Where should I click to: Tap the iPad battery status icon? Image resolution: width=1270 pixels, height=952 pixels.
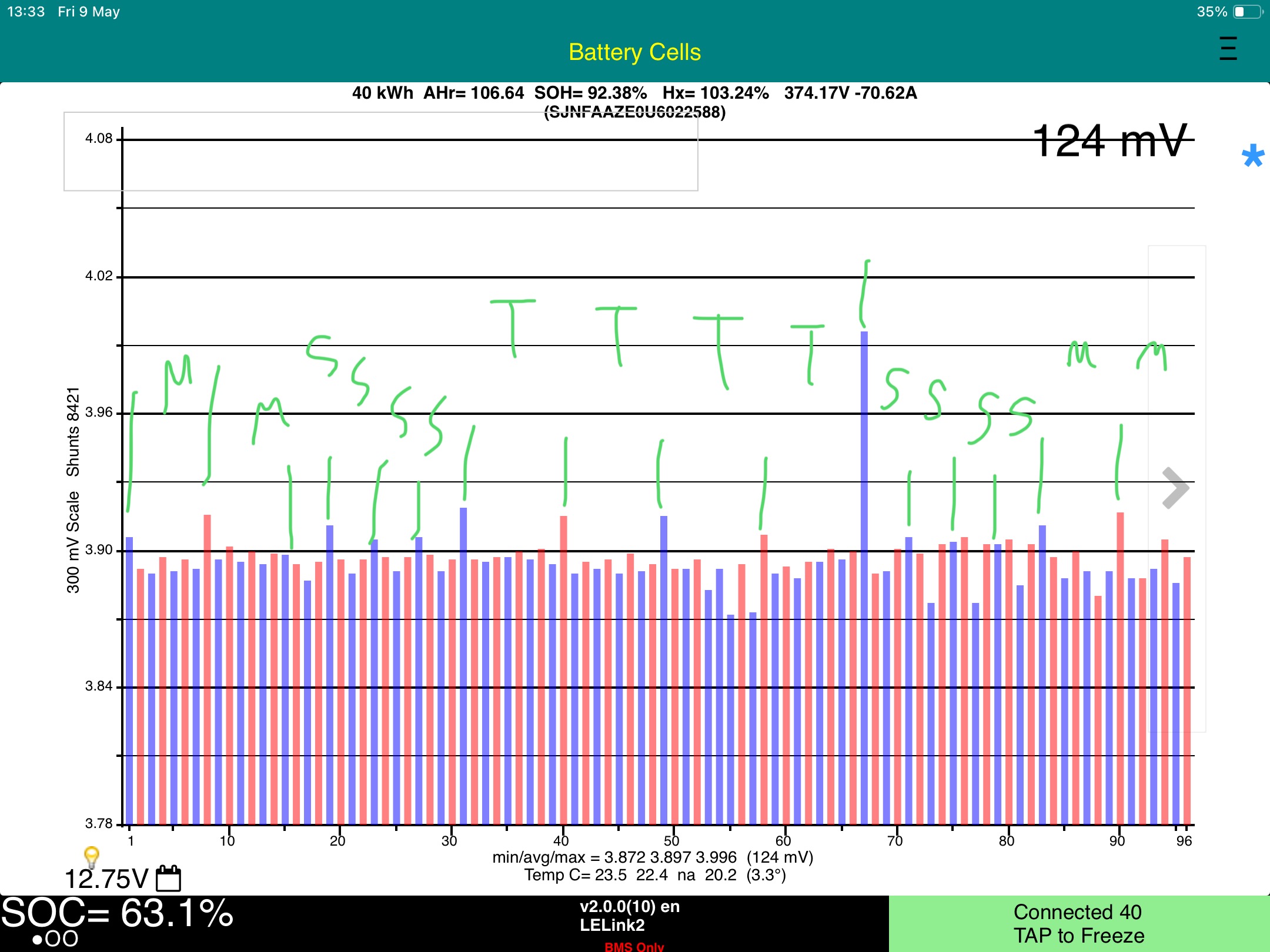(1248, 12)
